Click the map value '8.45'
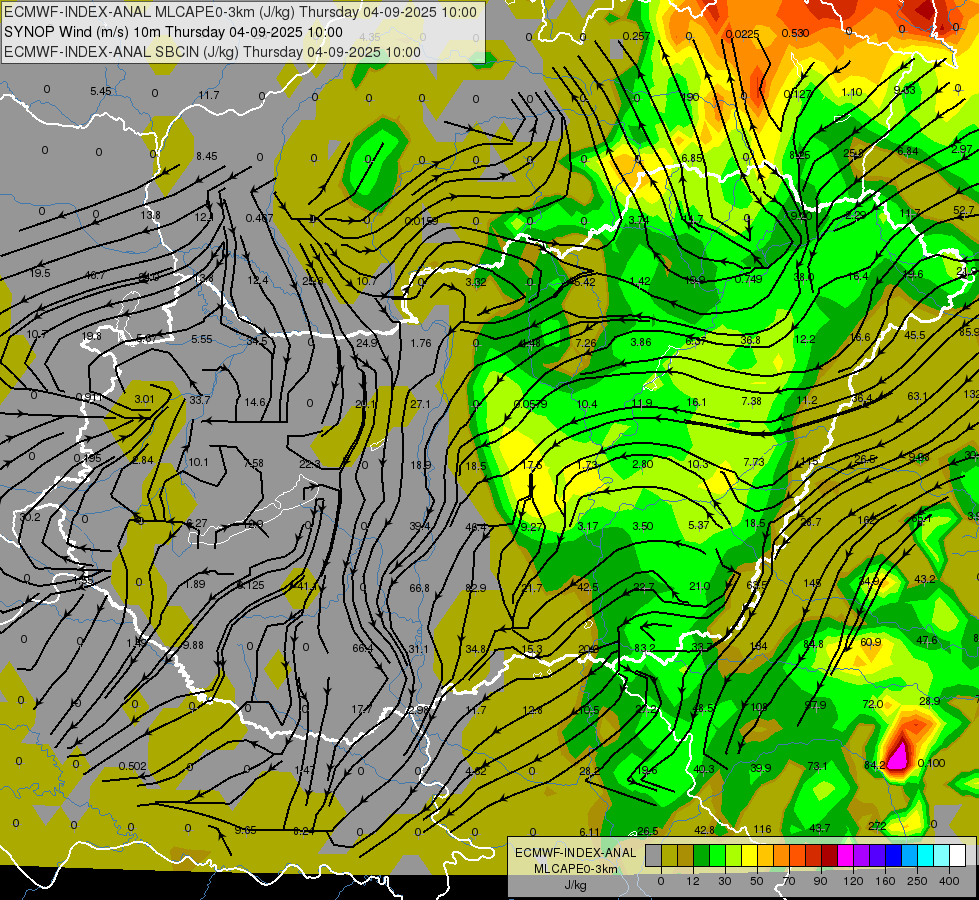The image size is (979, 900). tap(207, 156)
